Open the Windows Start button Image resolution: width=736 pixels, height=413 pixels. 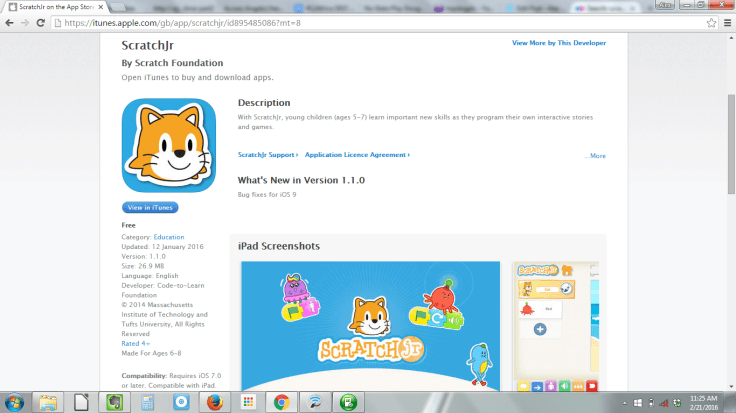15,403
